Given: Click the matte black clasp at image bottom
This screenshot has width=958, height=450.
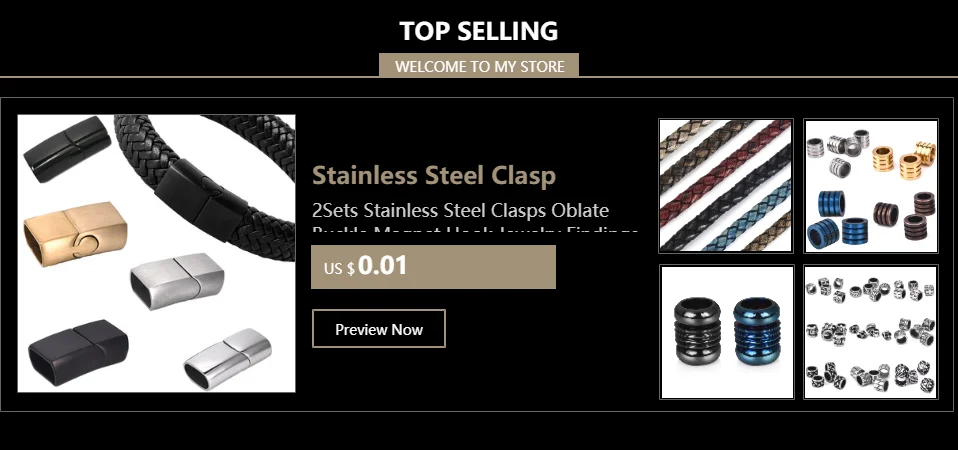Looking at the screenshot, I should [x=78, y=352].
